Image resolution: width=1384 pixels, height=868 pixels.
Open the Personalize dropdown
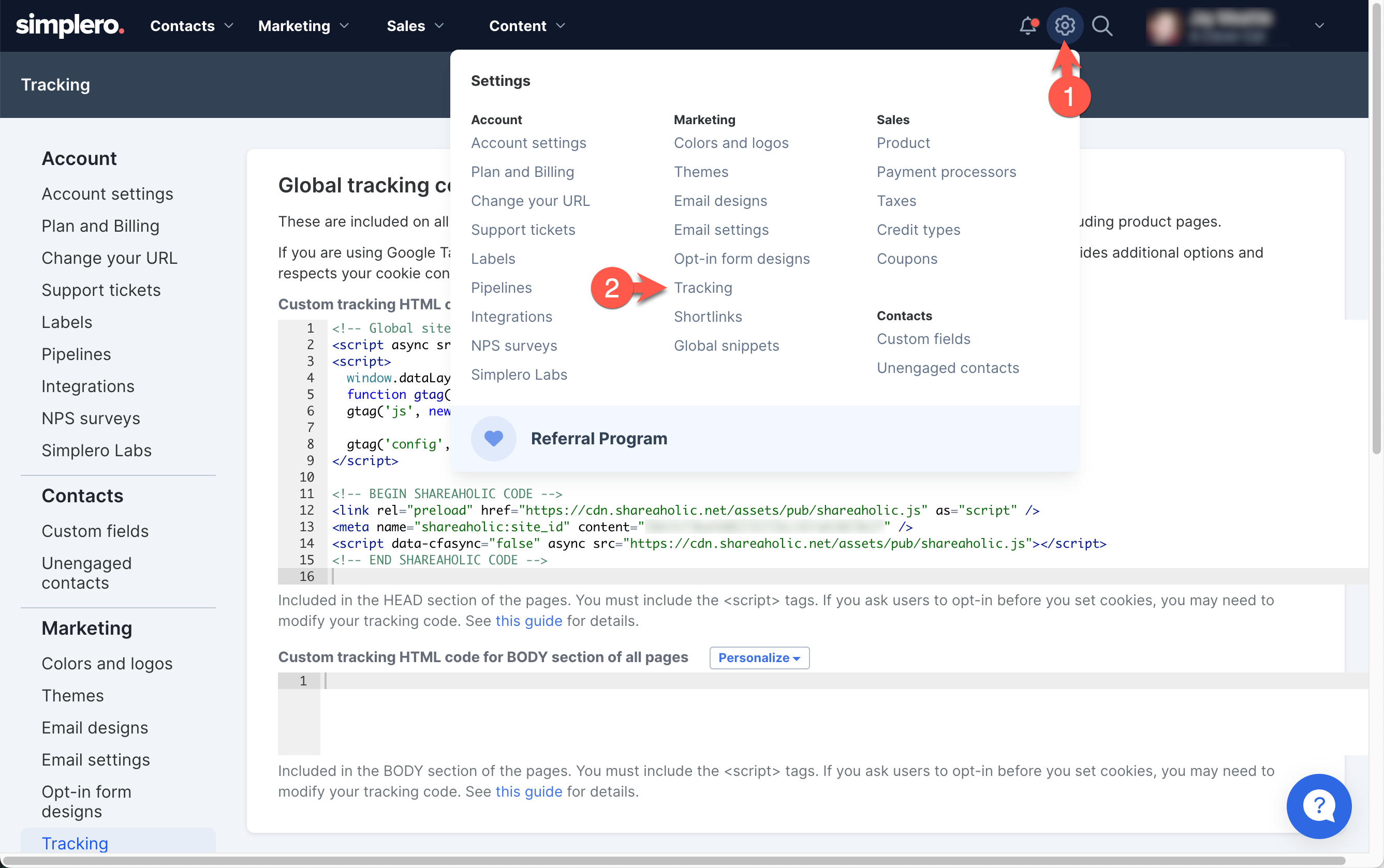click(x=759, y=657)
